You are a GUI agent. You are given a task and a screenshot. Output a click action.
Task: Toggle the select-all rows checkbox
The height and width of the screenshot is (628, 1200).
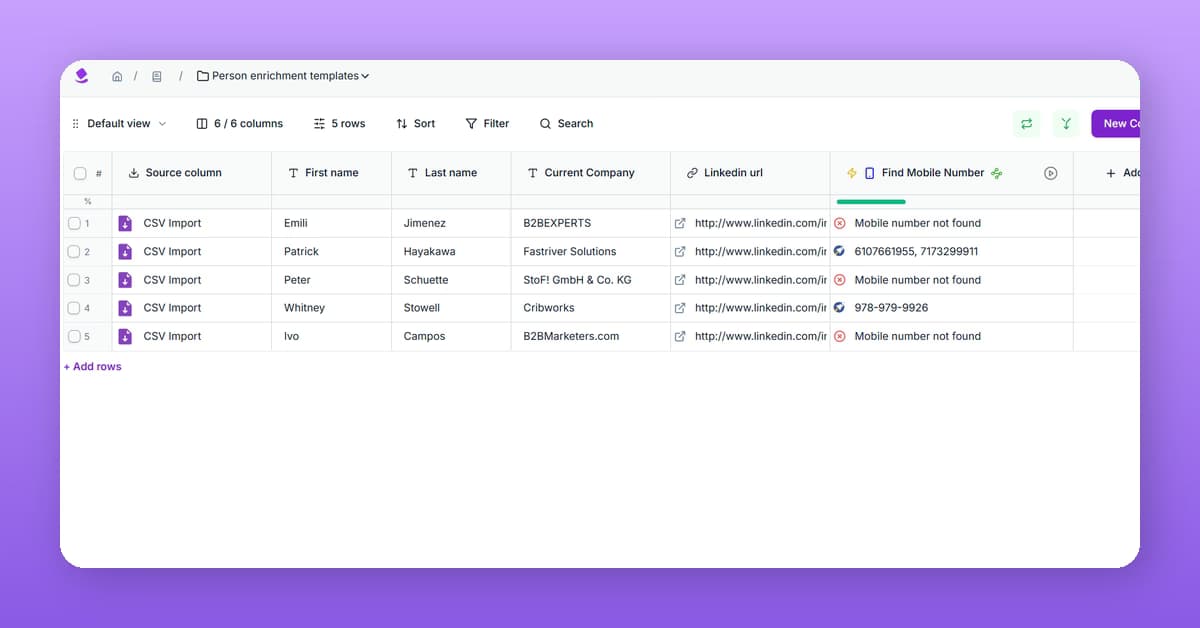[x=80, y=173]
